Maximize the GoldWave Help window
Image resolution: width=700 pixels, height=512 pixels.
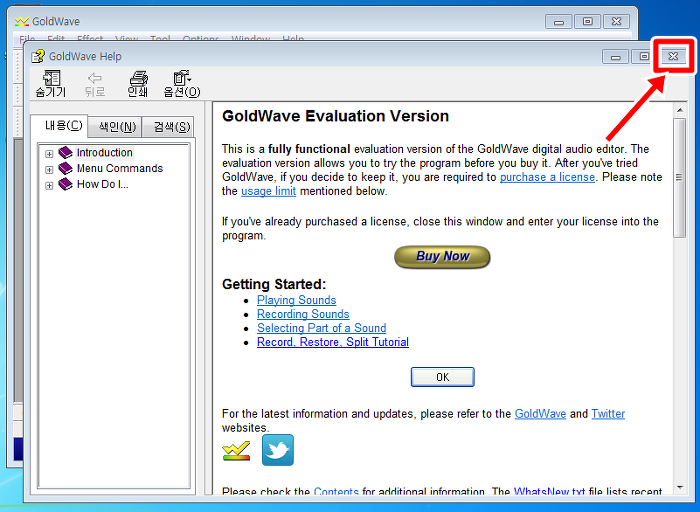click(x=643, y=56)
